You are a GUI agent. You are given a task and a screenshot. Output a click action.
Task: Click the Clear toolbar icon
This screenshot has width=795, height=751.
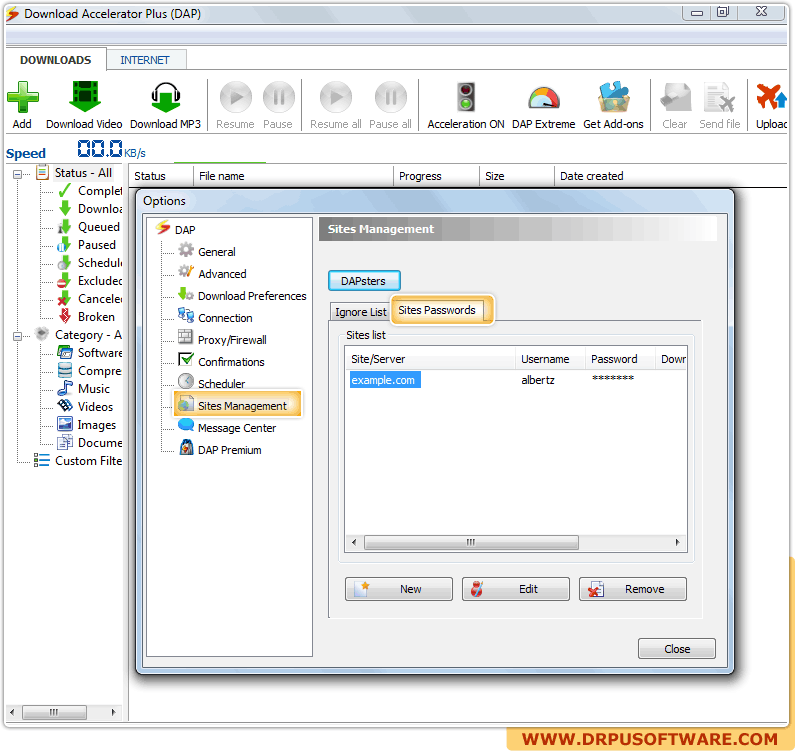[x=675, y=97]
